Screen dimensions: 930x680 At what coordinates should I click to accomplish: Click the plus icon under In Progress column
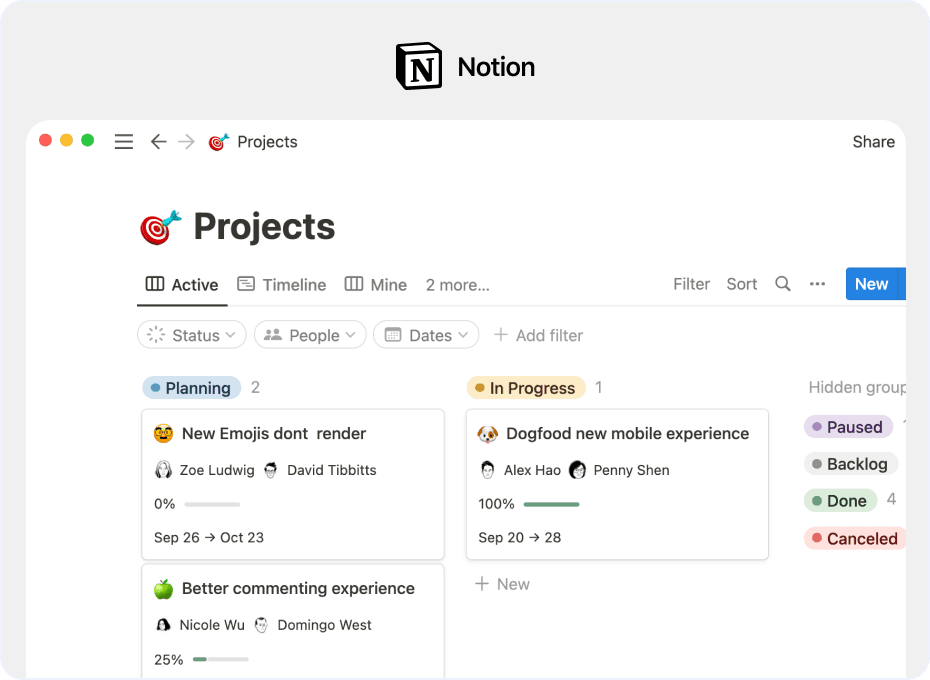point(482,584)
